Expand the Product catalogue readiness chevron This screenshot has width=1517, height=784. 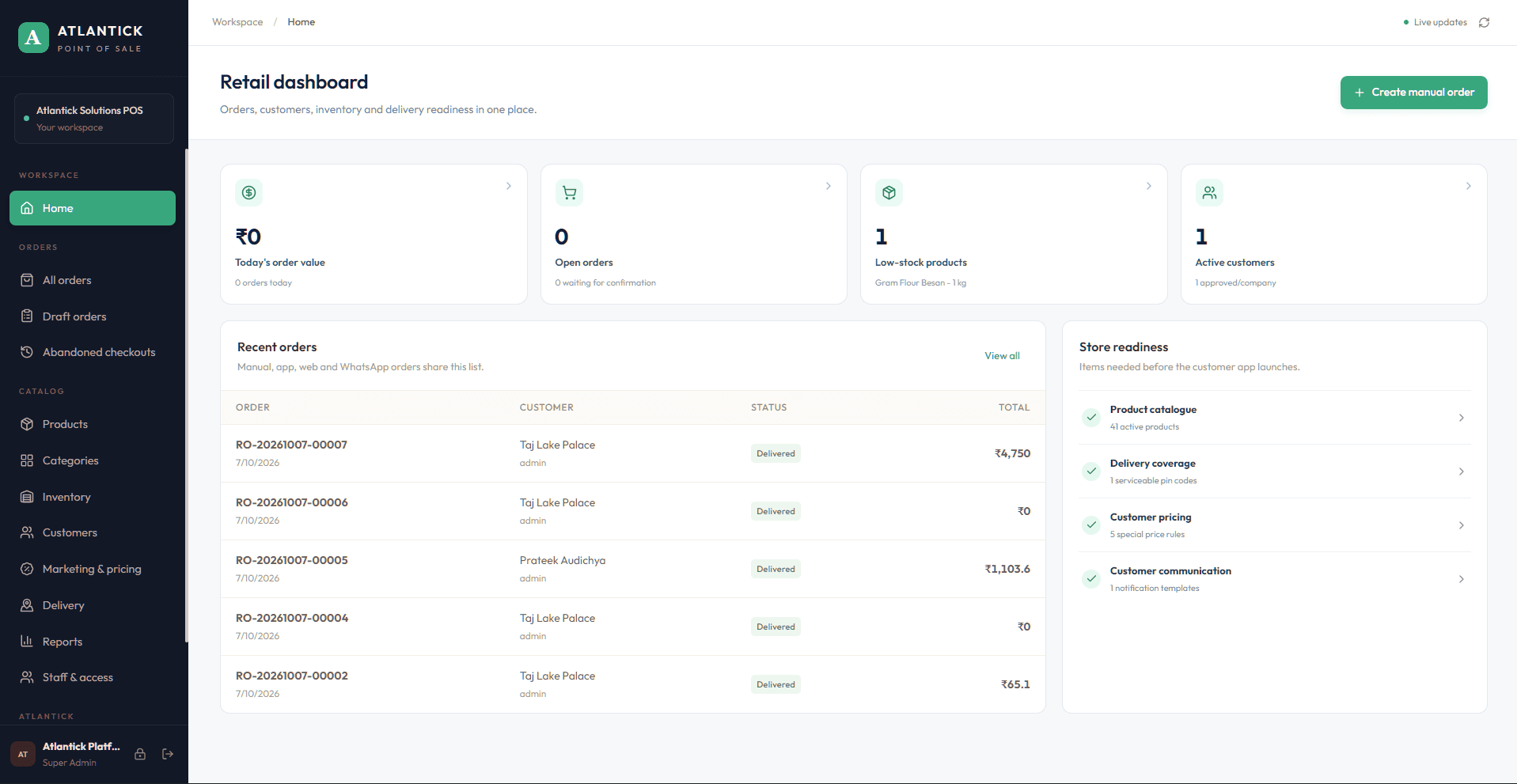[1462, 418]
